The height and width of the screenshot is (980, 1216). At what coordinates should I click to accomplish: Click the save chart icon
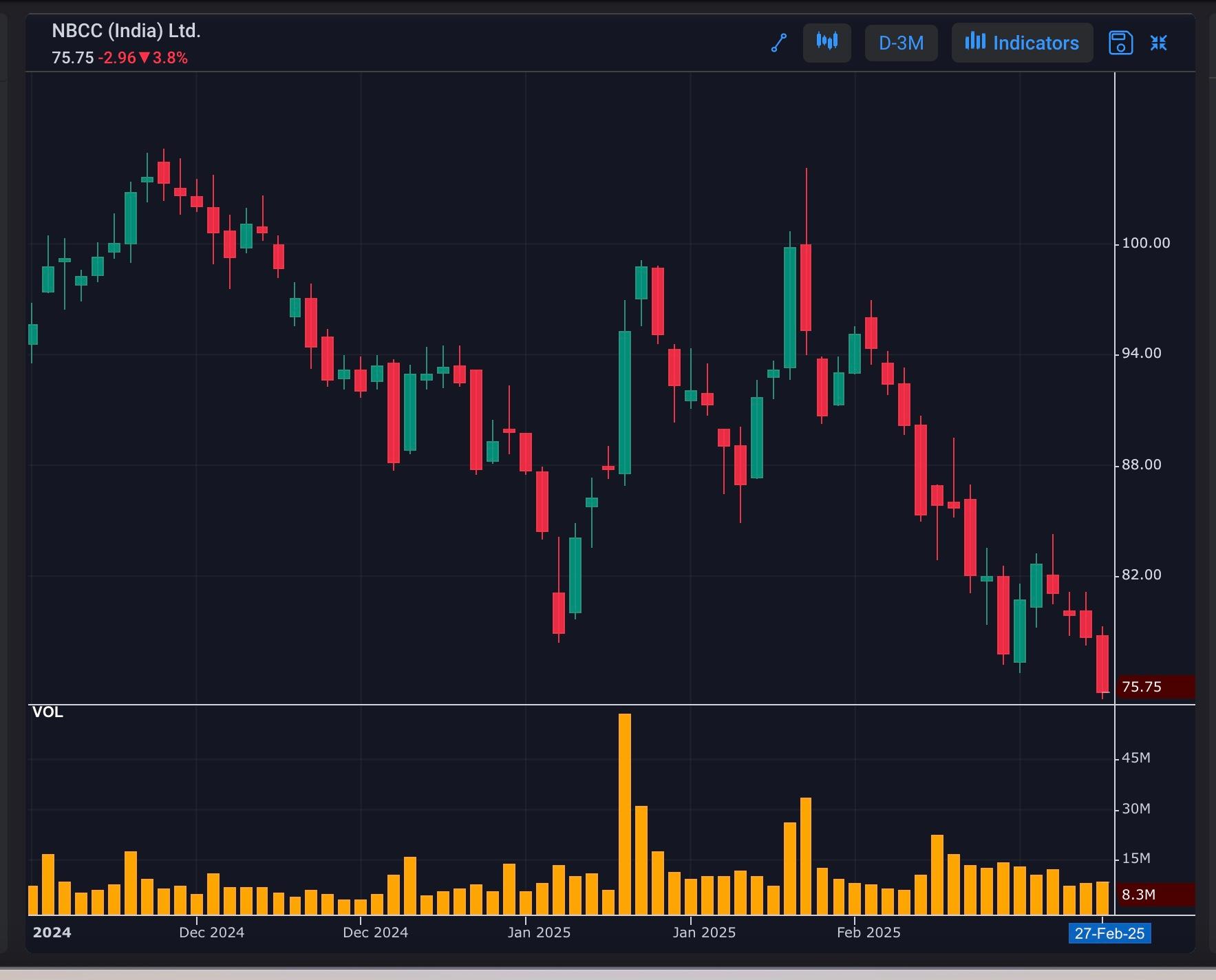pos(1121,43)
